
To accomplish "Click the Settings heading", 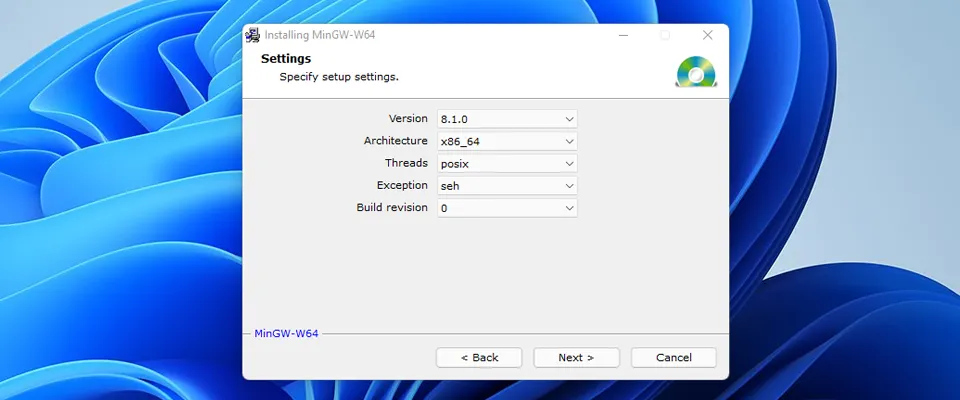I will click(x=286, y=59).
